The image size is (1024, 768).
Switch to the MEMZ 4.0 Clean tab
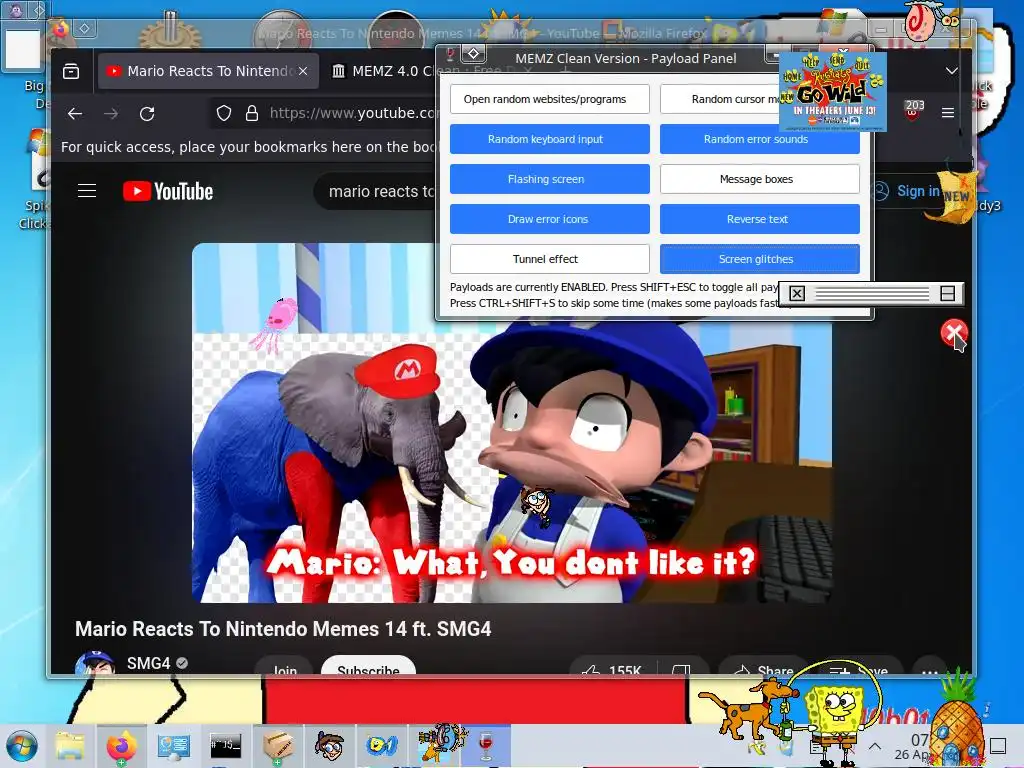(x=382, y=71)
